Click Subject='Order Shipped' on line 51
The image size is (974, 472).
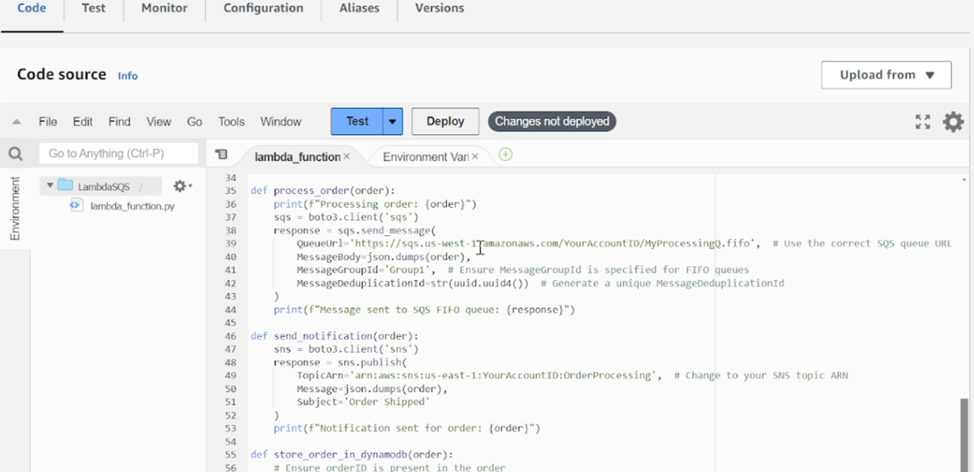(363, 402)
